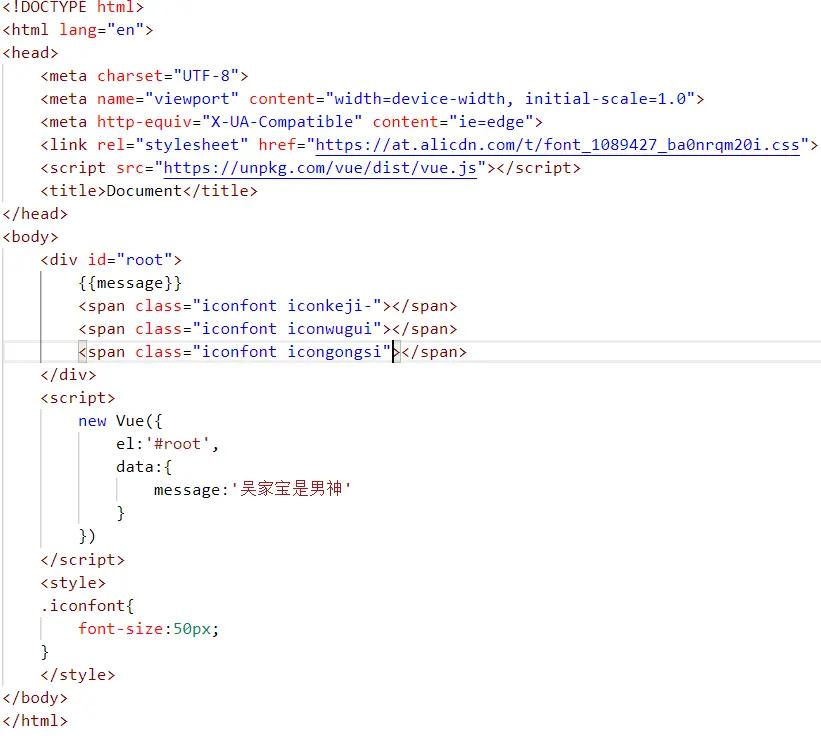The width and height of the screenshot is (821, 736).
Task: Click the viewport value text
Action: pyautogui.click(x=192, y=98)
